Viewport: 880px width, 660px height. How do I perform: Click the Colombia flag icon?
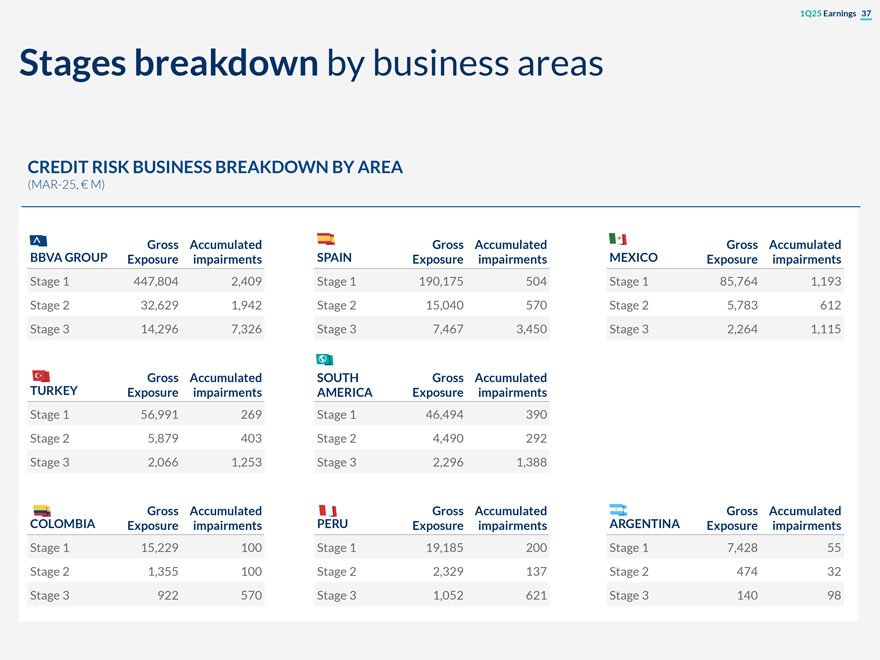42,511
